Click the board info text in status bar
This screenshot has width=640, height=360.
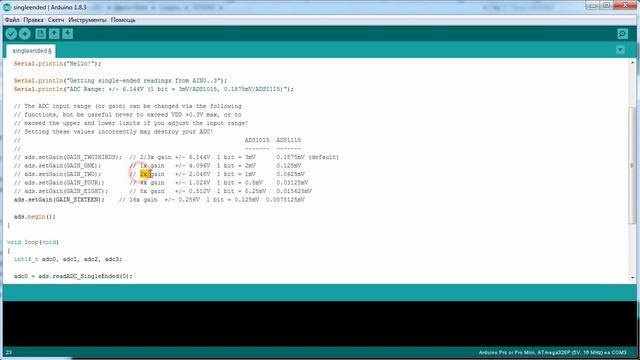[x=552, y=352]
